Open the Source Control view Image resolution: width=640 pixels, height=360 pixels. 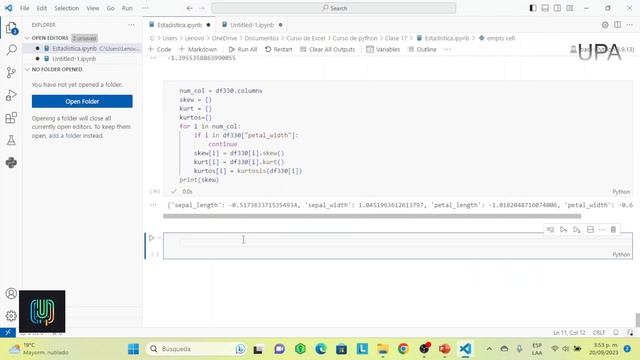coord(11,73)
